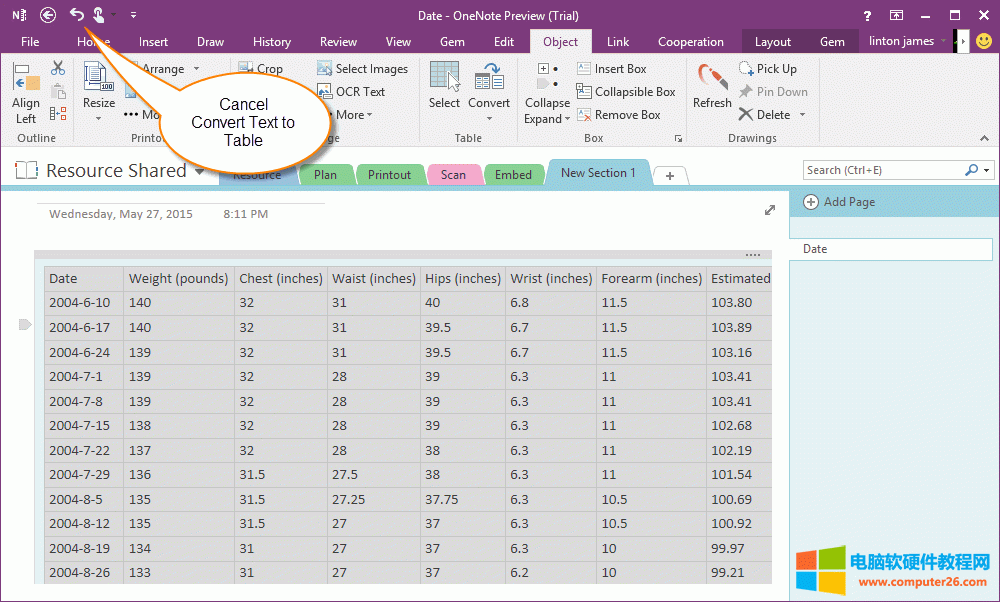This screenshot has width=1000, height=602.
Task: Click the Add Page button
Action: click(x=839, y=202)
